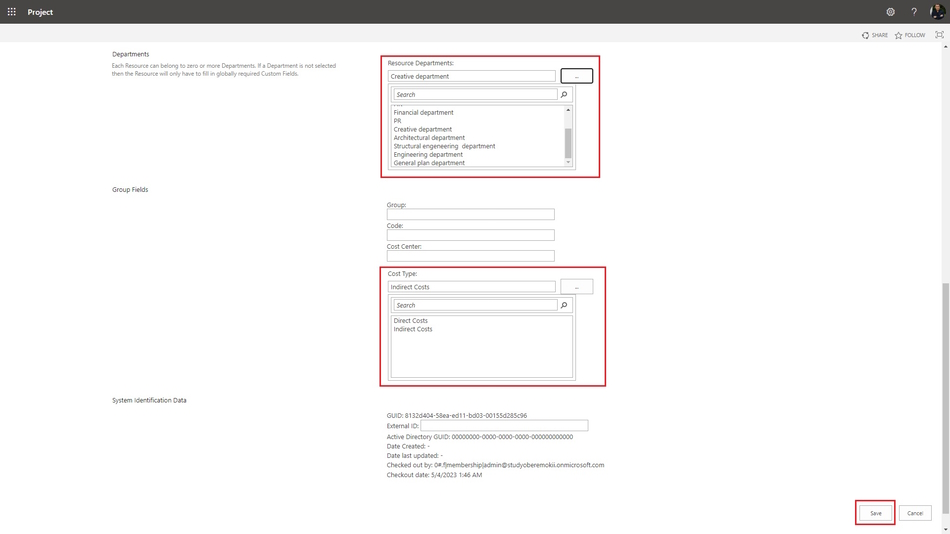
Task: Select Creative department in list
Action: [423, 129]
